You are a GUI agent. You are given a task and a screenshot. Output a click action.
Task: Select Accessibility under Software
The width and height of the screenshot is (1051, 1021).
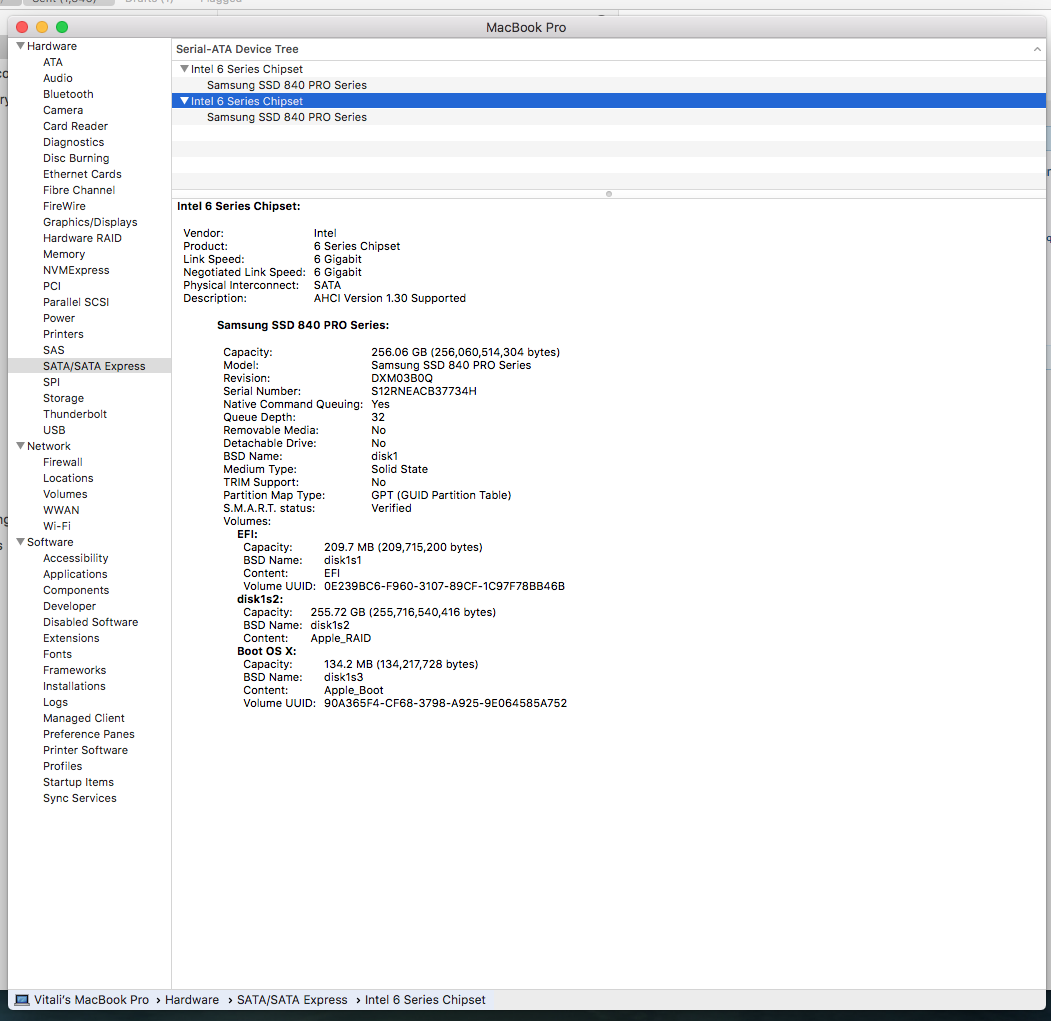pyautogui.click(x=76, y=558)
